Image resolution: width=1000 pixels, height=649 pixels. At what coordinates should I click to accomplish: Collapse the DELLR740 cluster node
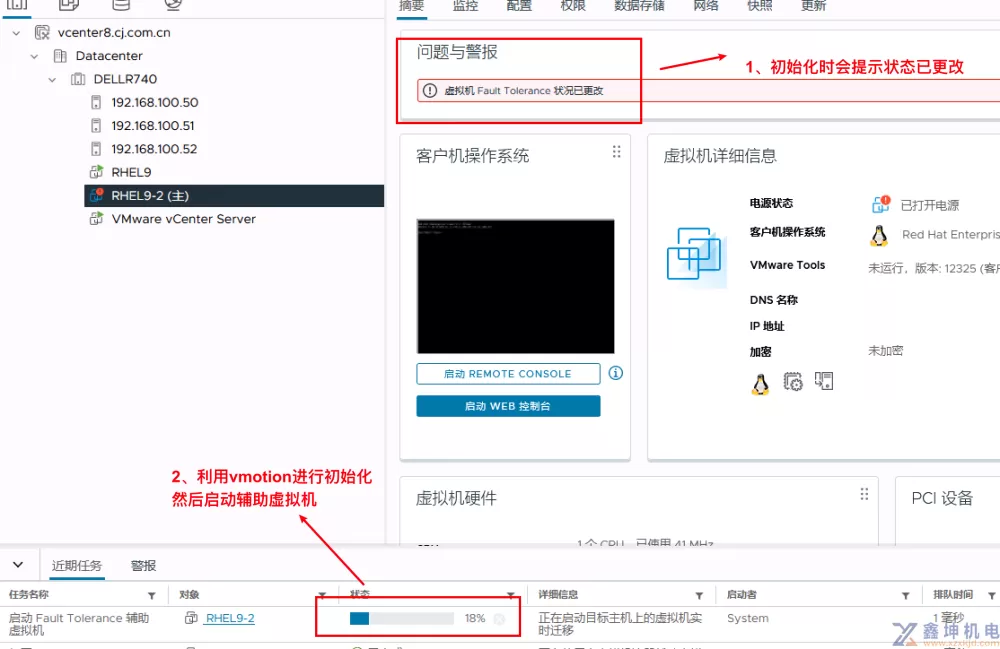[52, 80]
